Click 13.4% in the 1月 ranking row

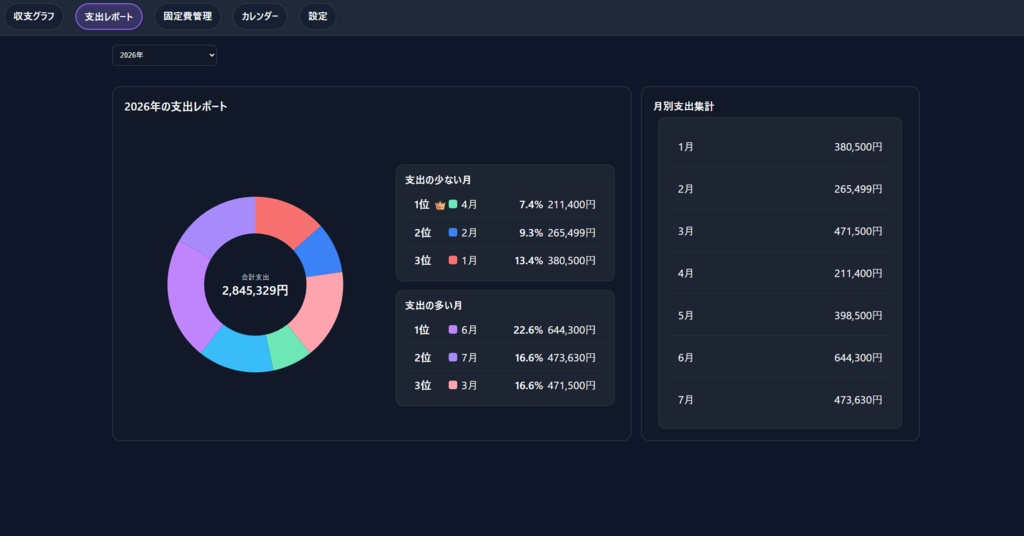click(x=528, y=260)
